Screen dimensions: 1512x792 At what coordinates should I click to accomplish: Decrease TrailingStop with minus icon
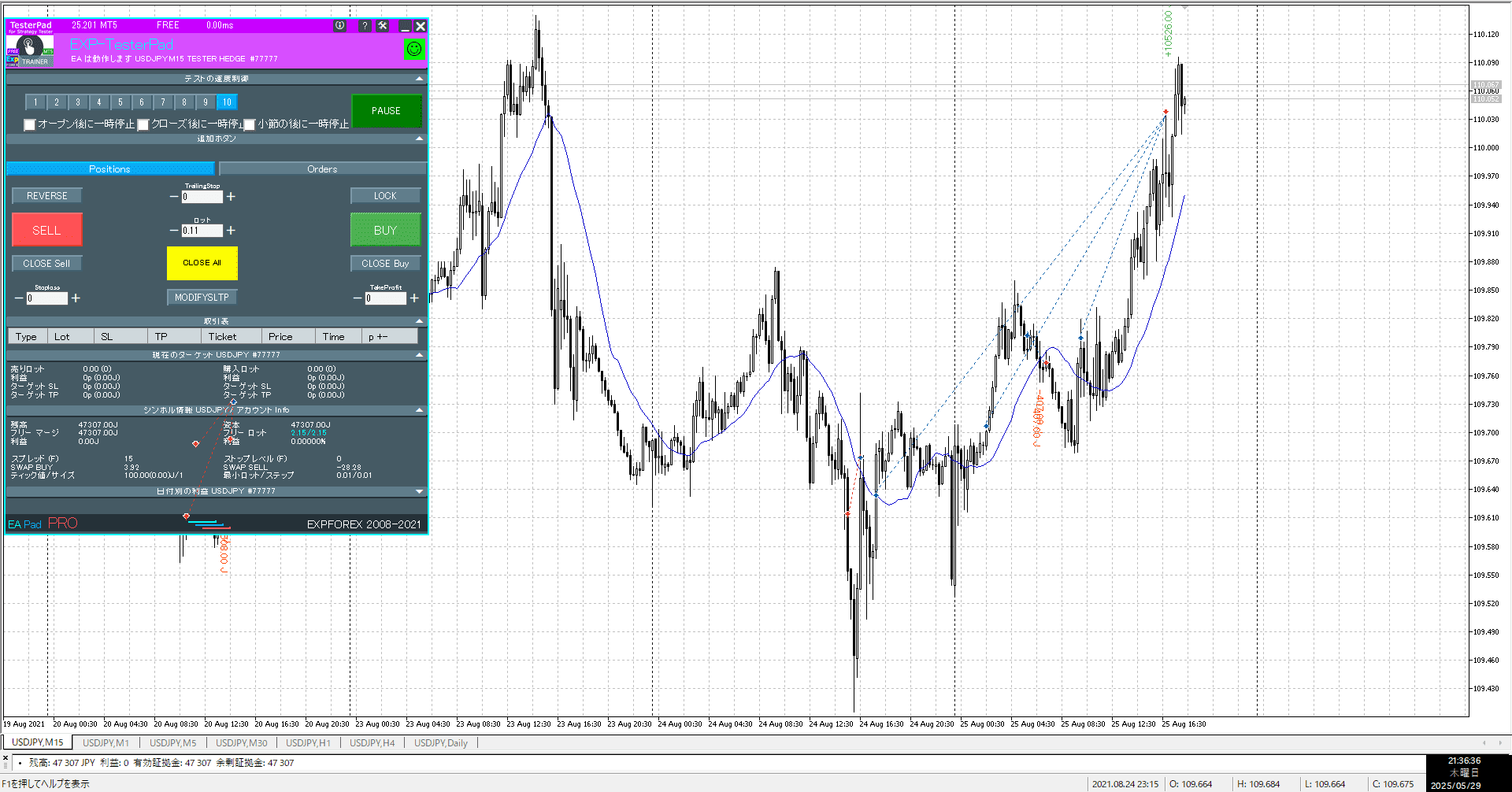[174, 197]
